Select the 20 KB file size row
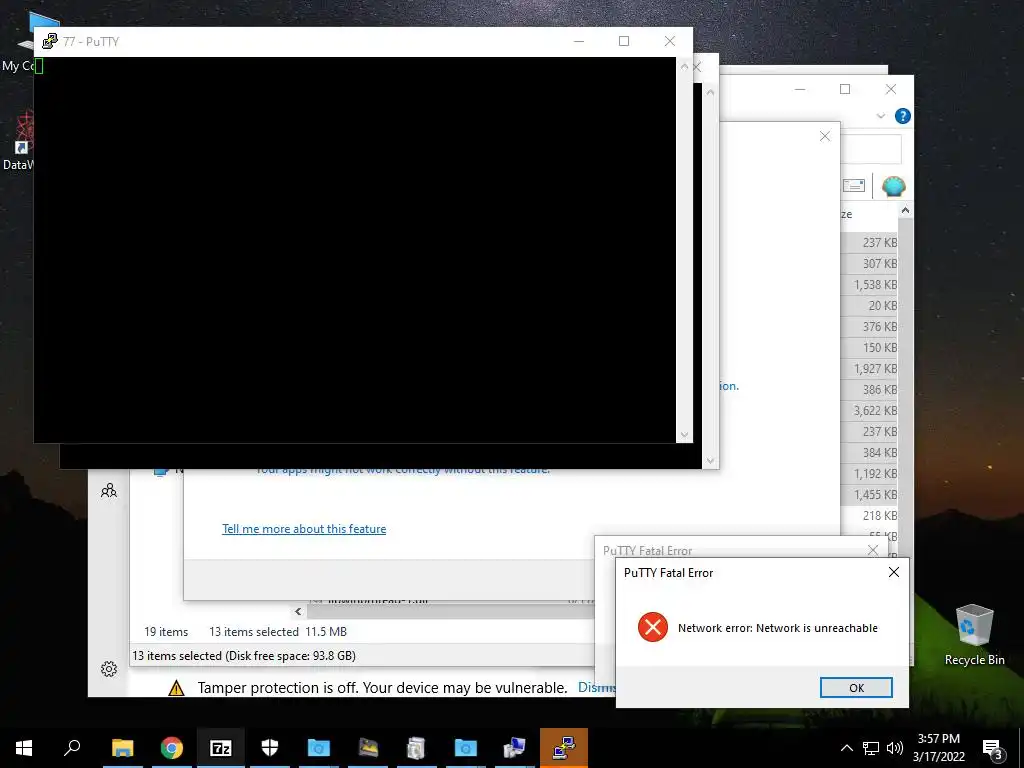This screenshot has height=768, width=1024. 869,305
